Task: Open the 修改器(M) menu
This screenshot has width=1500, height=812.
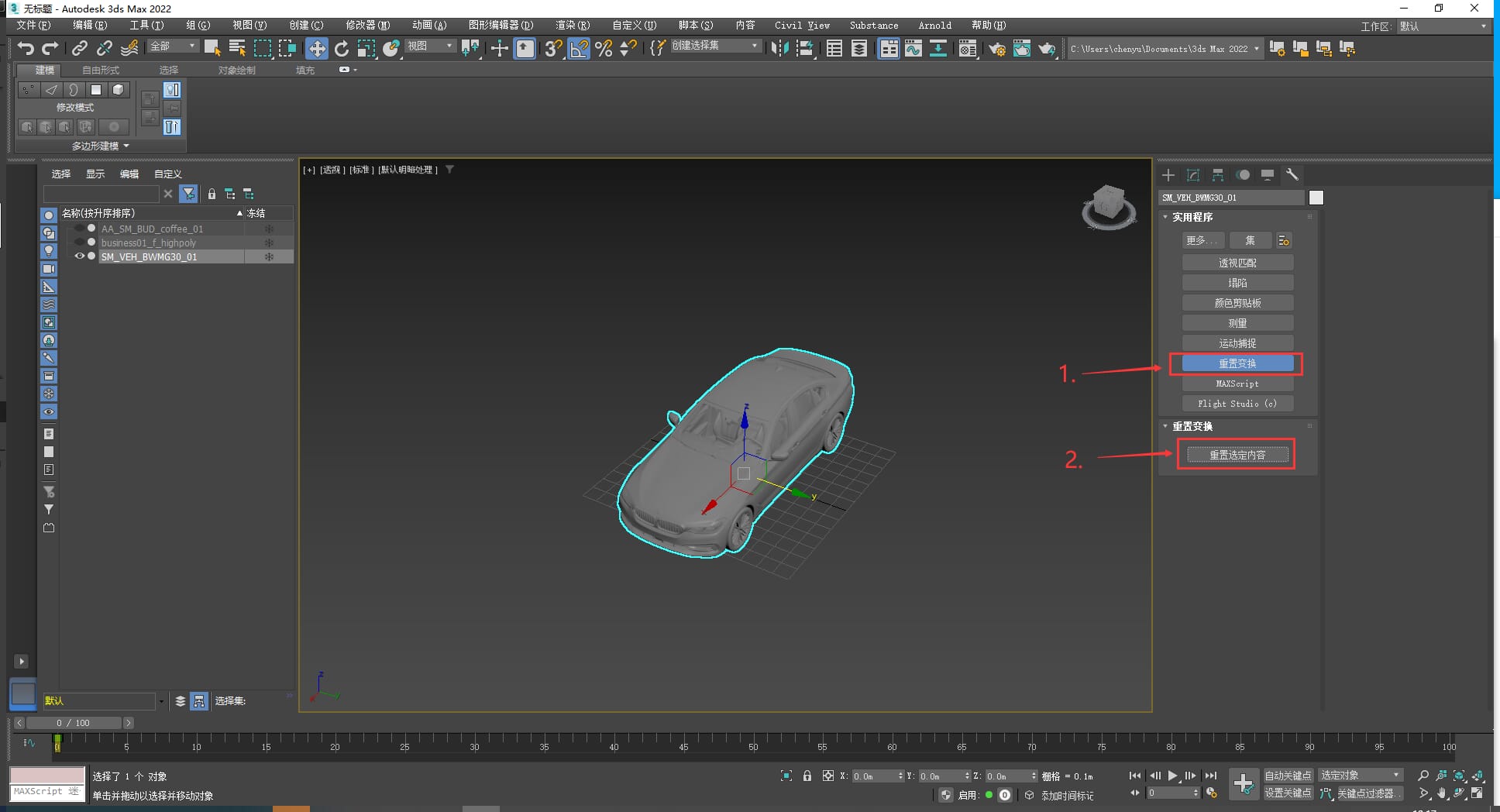Action: pyautogui.click(x=367, y=26)
